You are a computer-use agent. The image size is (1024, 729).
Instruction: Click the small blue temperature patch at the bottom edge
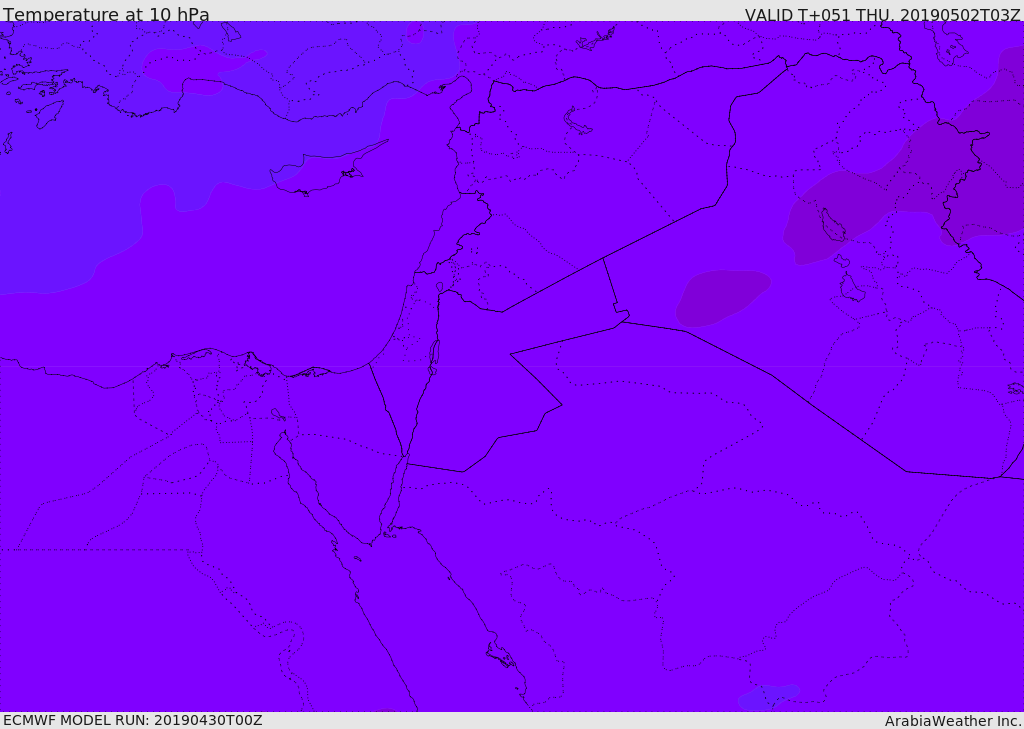click(769, 697)
